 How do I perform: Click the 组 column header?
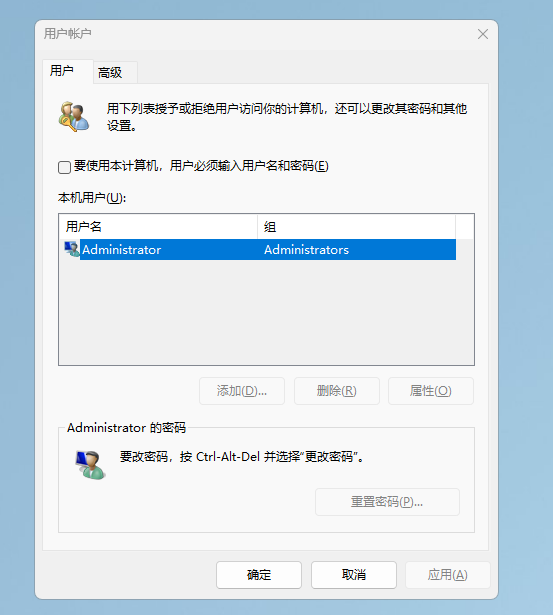click(357, 226)
